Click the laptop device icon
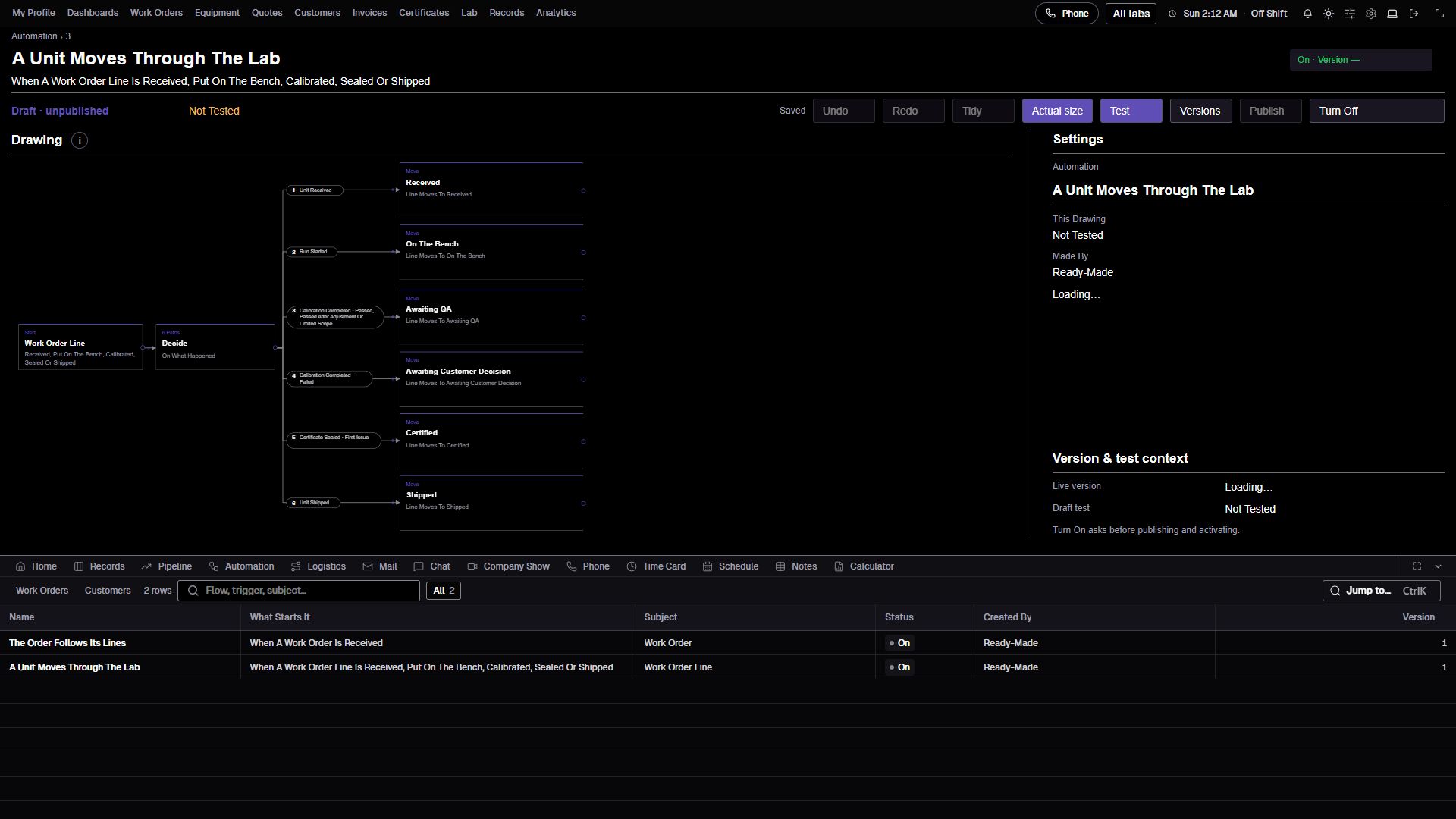 click(x=1392, y=14)
